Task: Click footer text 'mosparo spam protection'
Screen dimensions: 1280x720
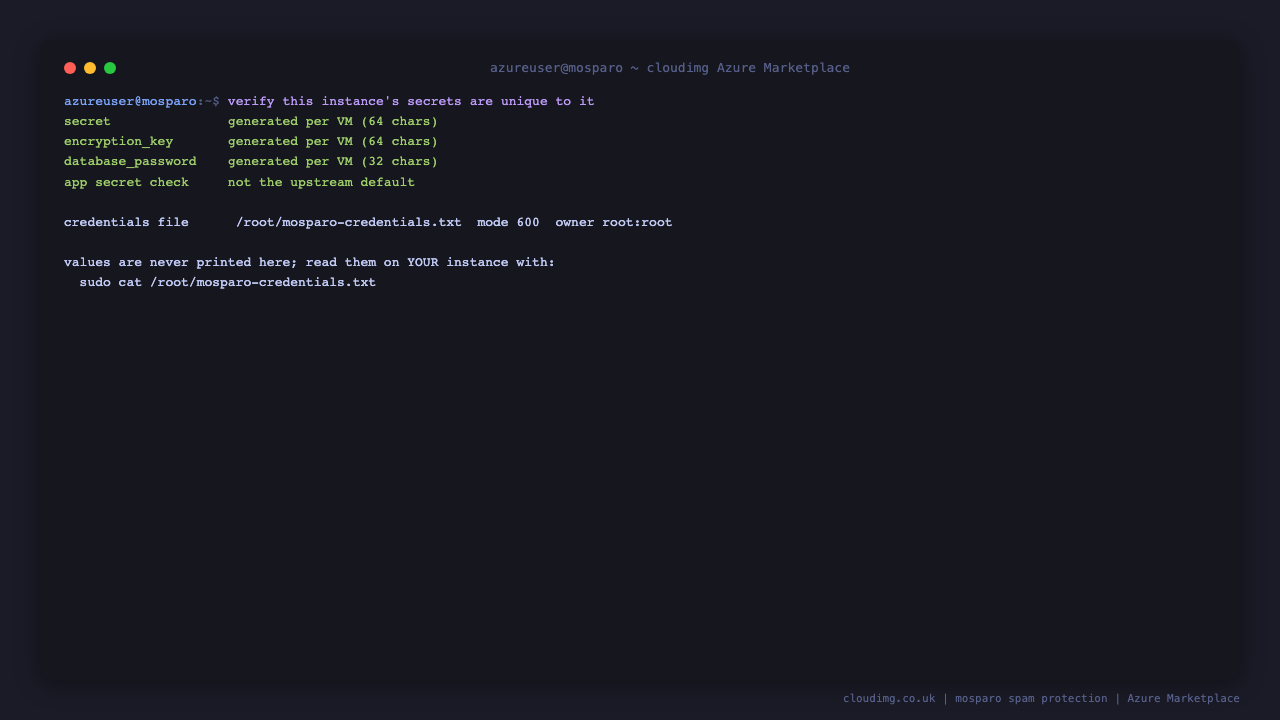Action: [x=1031, y=699]
